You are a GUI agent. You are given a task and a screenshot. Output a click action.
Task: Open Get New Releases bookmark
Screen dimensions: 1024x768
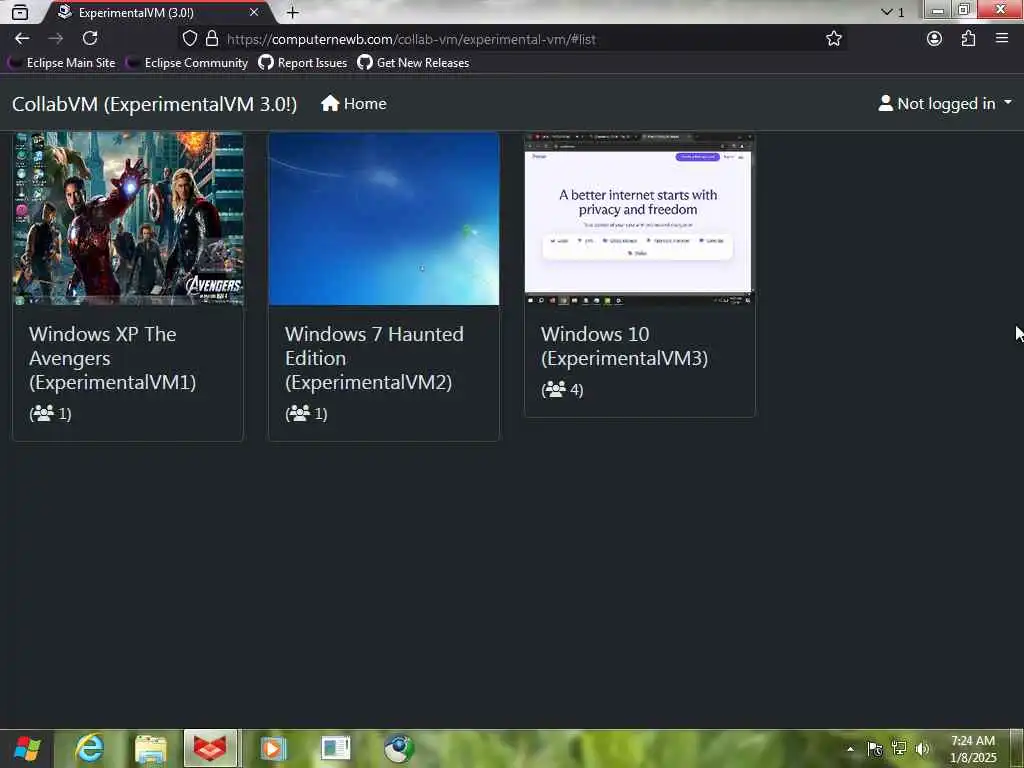coord(413,63)
